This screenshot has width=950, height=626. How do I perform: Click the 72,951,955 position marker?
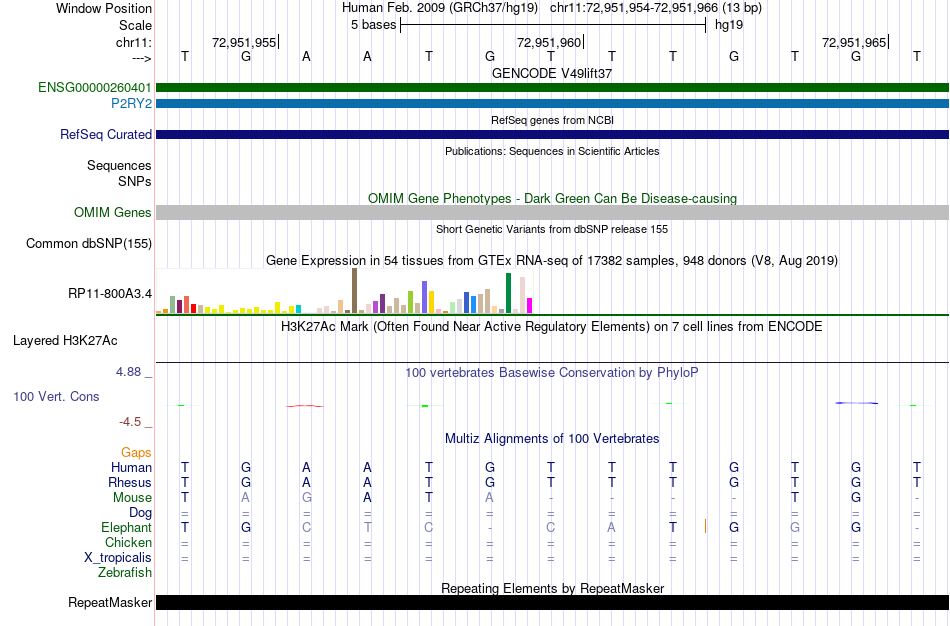point(244,42)
